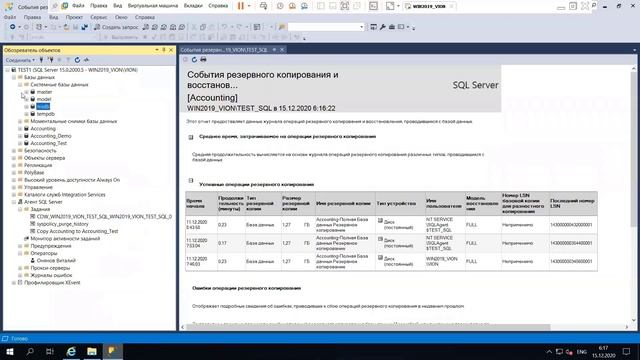Select operator 'Оненов Виталий' in tree
This screenshot has height=360, width=640.
pyautogui.click(x=56, y=260)
